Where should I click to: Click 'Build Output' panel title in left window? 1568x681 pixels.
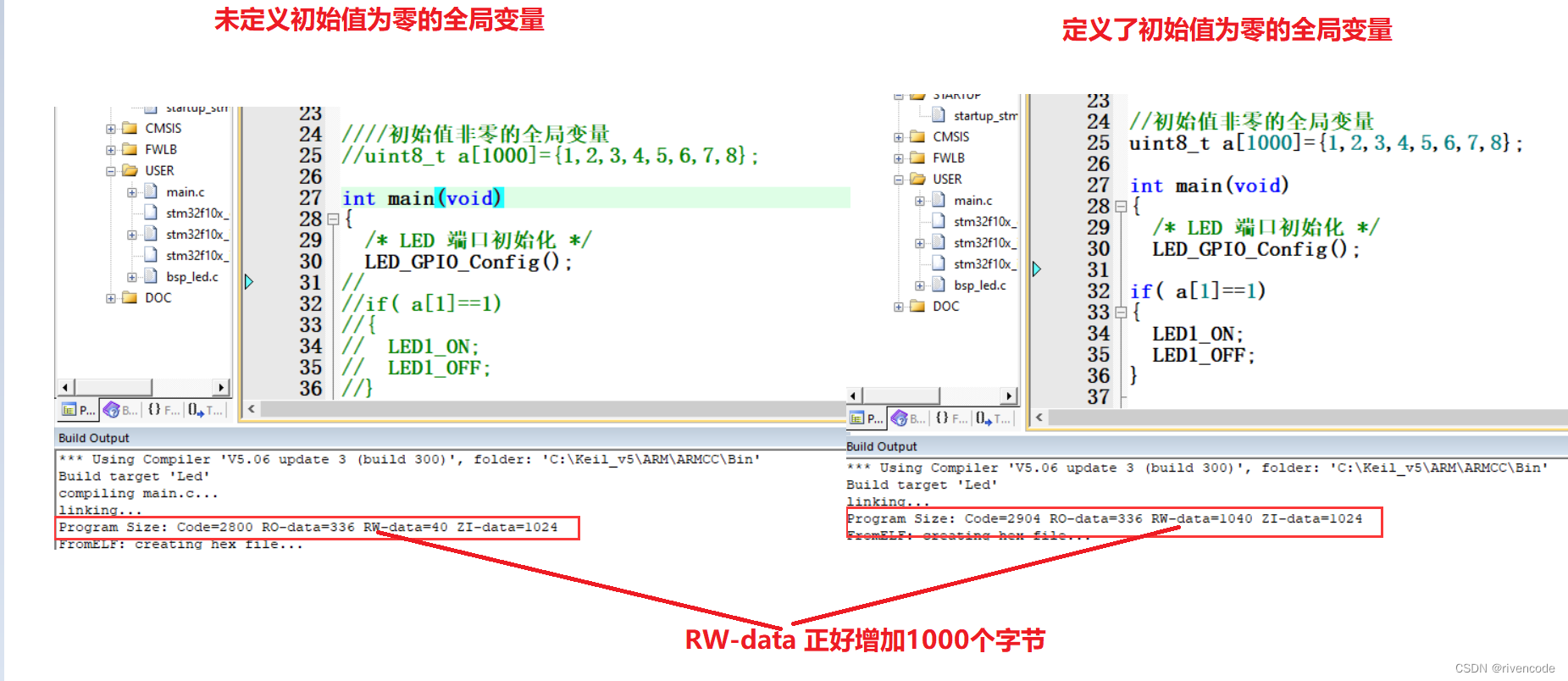coord(94,438)
